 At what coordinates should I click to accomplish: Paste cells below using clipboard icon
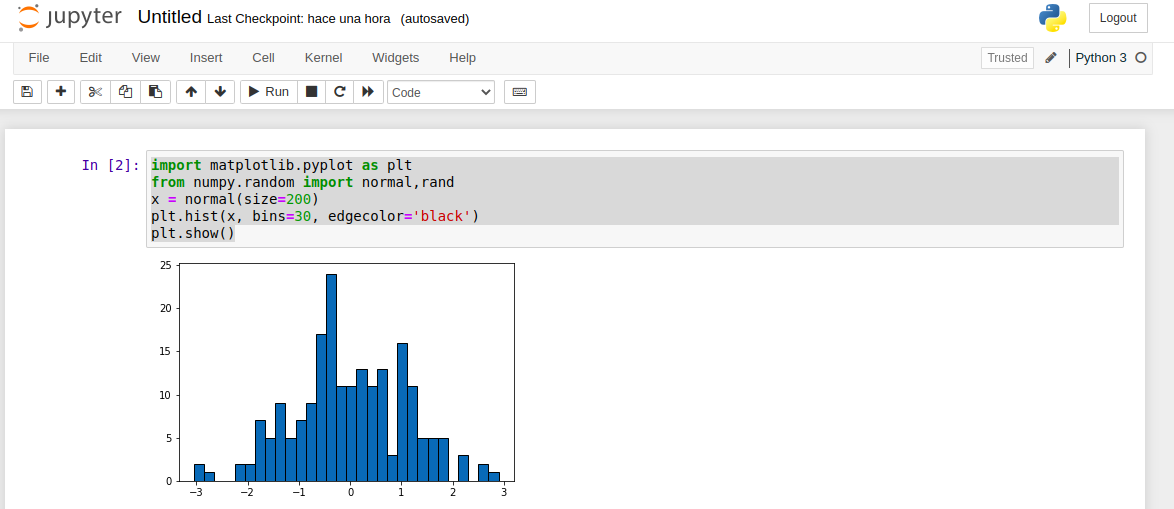pyautogui.click(x=155, y=92)
